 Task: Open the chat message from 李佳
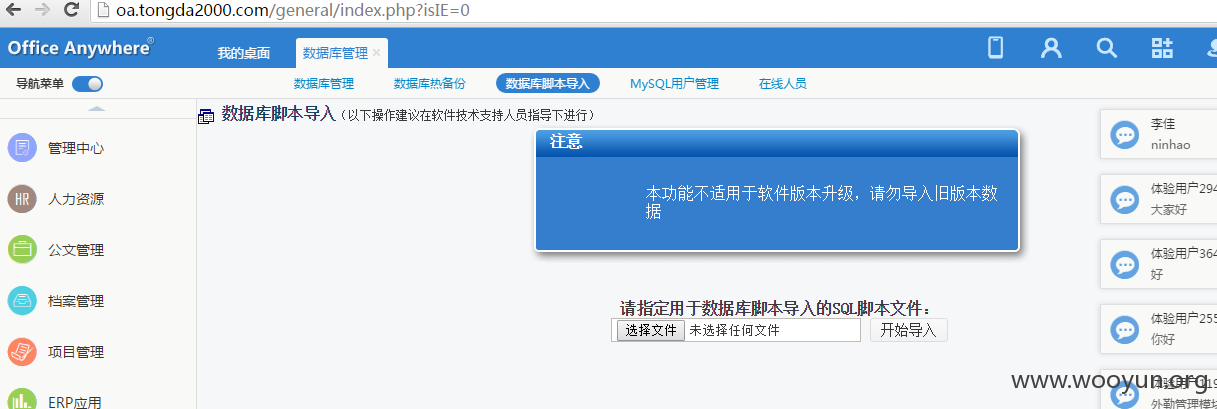point(1157,134)
